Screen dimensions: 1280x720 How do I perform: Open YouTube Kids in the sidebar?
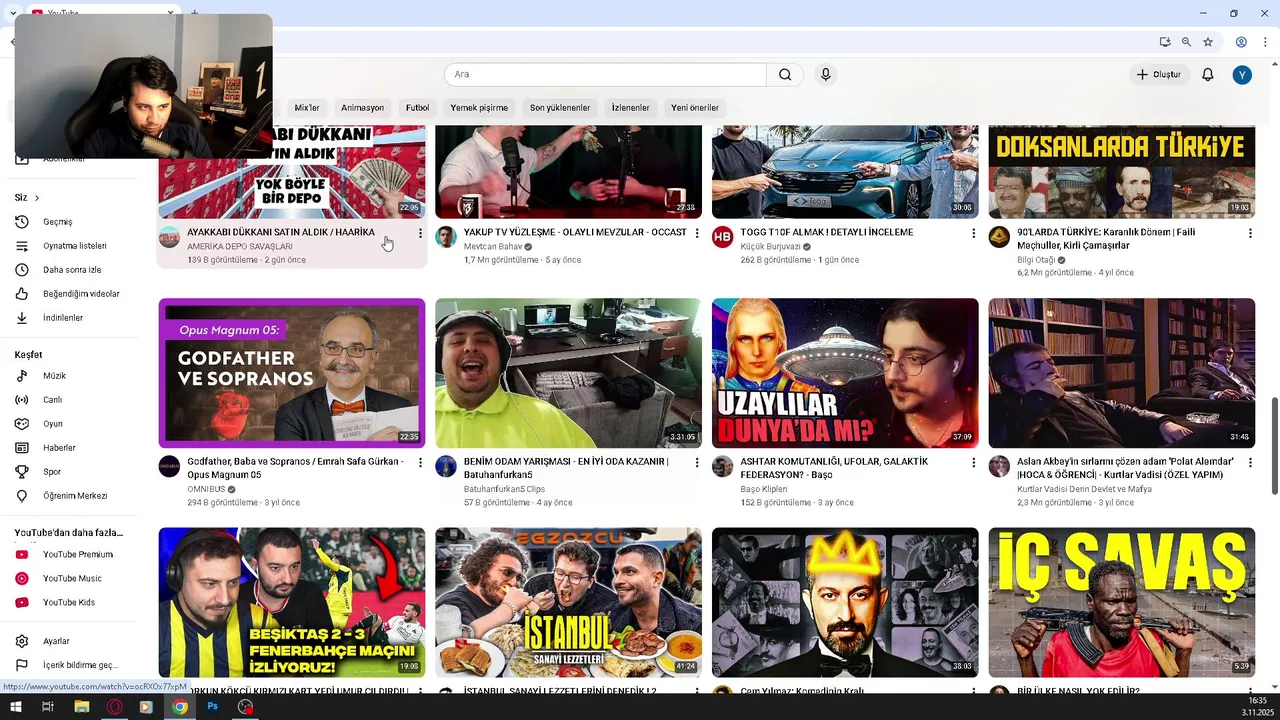pos(68,603)
